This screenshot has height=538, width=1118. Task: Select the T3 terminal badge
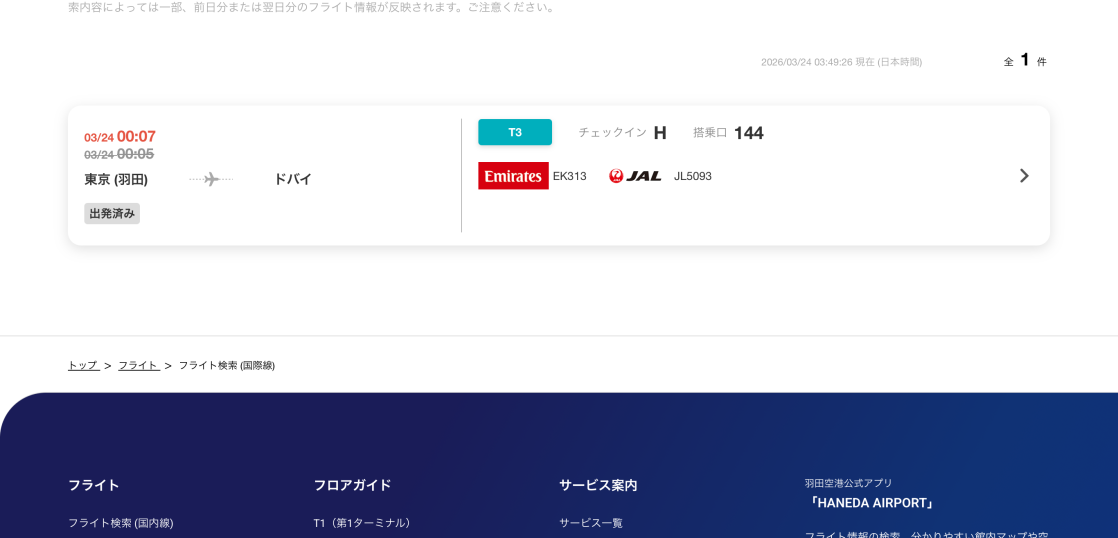pyautogui.click(x=515, y=132)
